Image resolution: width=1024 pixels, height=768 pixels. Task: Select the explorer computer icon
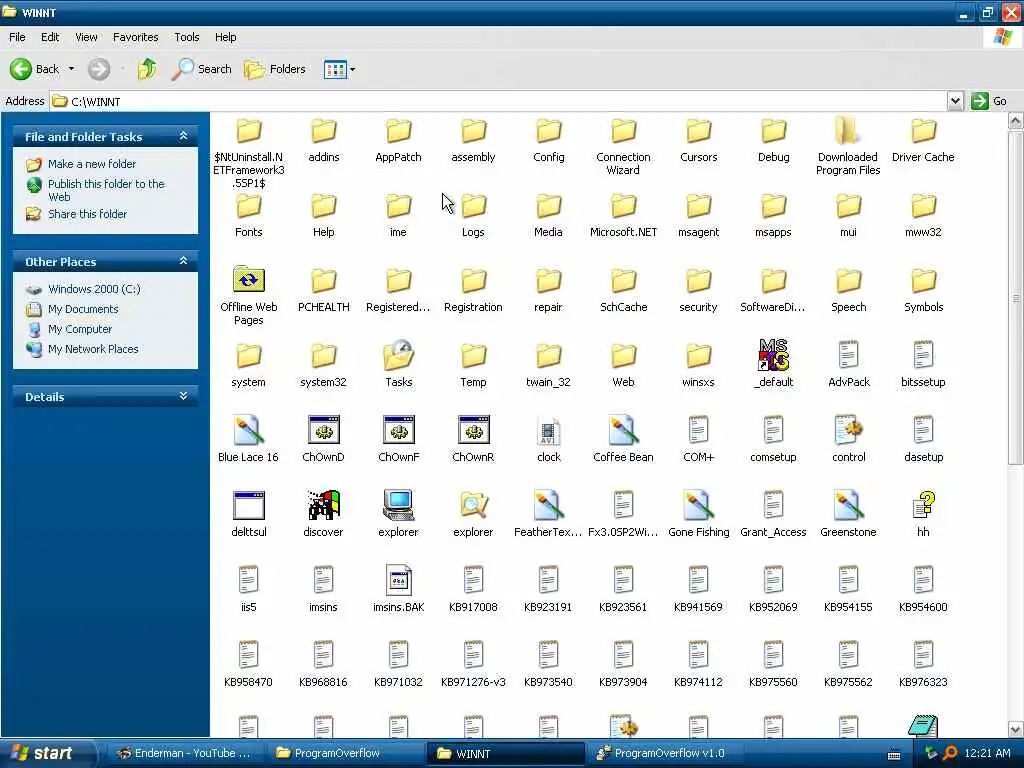[x=398, y=505]
